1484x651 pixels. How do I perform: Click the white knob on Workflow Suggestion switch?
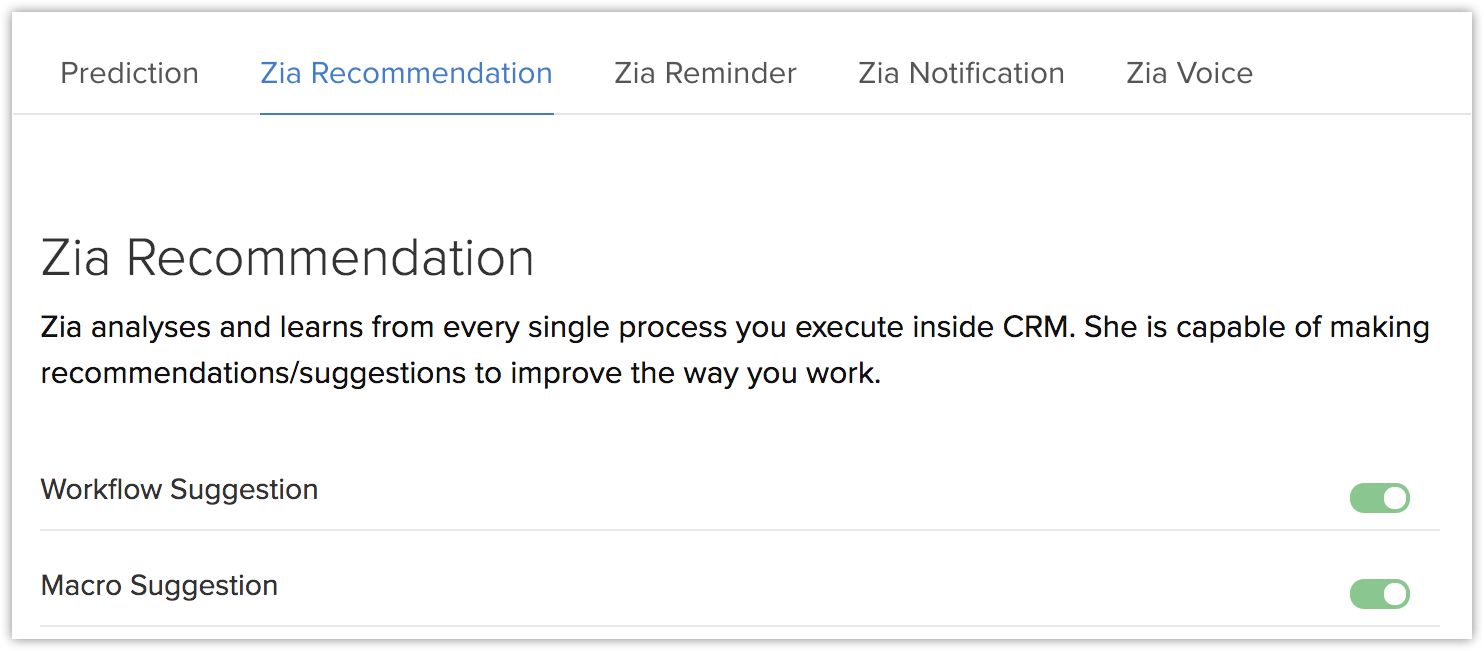[x=1395, y=498]
